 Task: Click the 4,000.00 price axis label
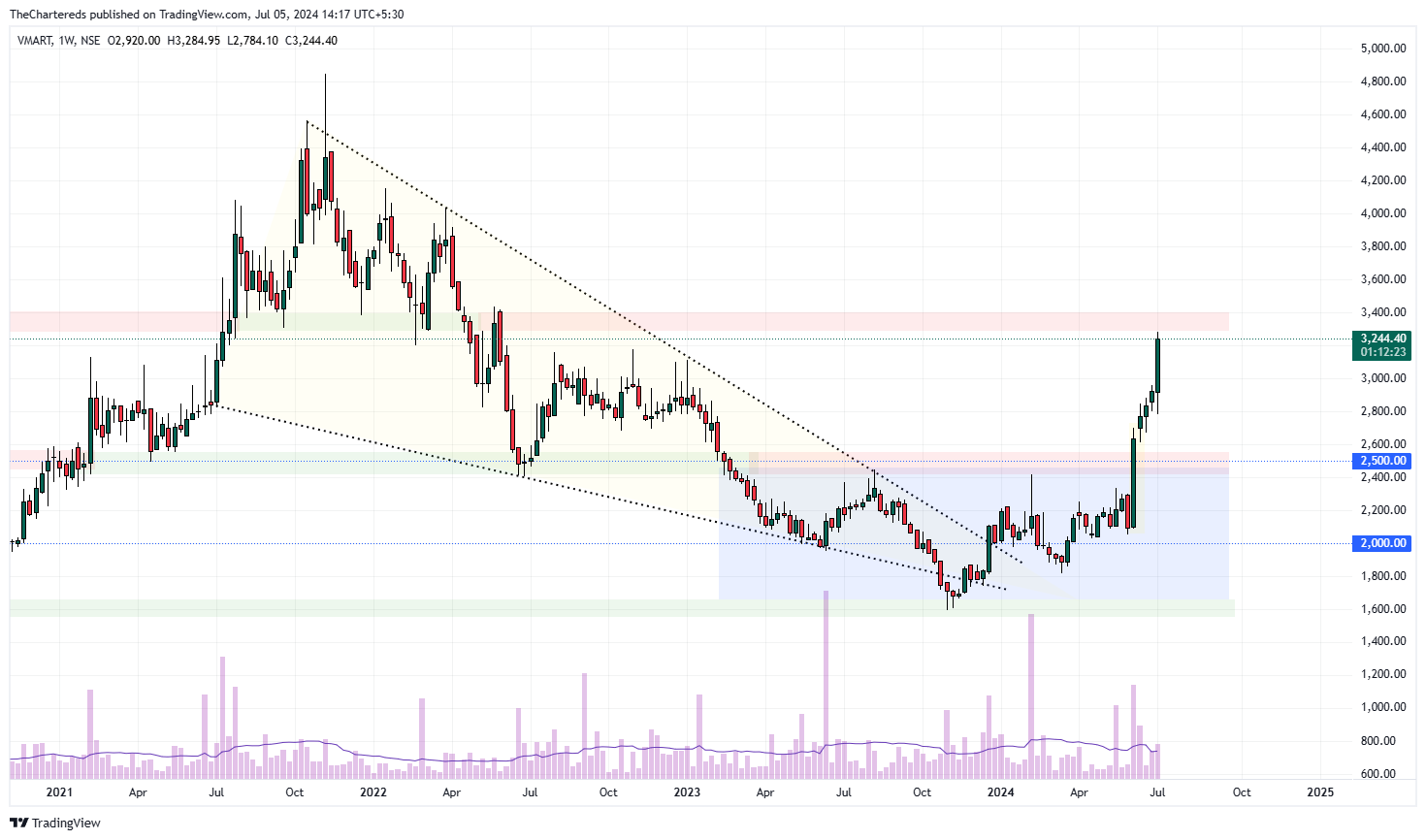coord(1383,213)
